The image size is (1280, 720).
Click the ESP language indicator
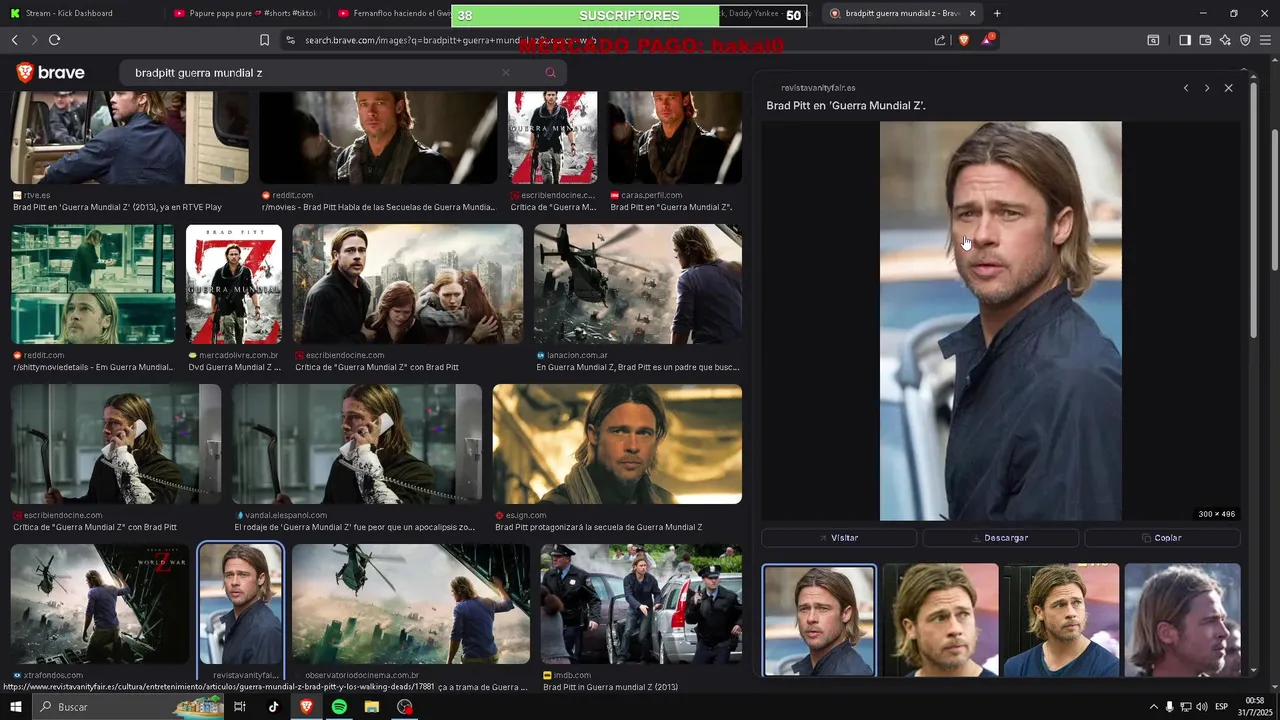tap(1221, 707)
